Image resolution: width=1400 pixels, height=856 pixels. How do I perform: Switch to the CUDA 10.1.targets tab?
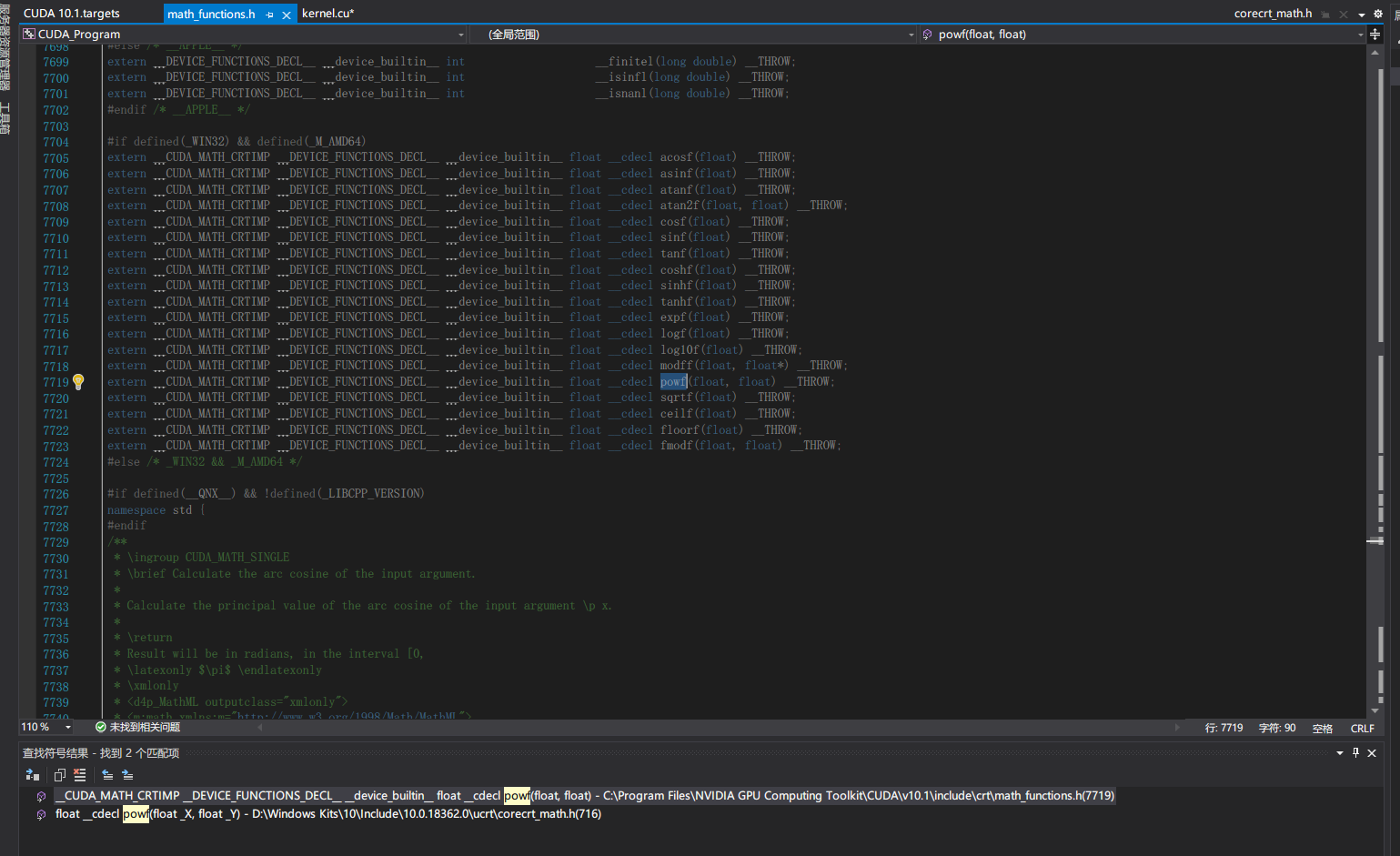click(71, 14)
